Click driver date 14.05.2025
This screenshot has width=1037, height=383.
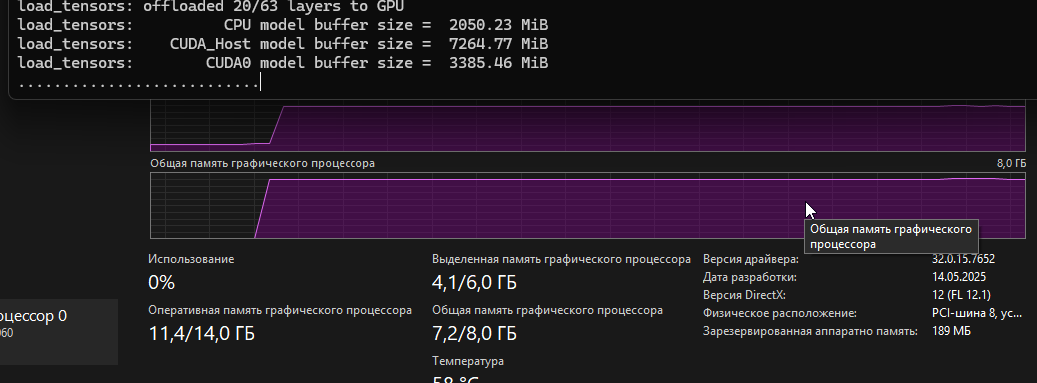click(958, 277)
